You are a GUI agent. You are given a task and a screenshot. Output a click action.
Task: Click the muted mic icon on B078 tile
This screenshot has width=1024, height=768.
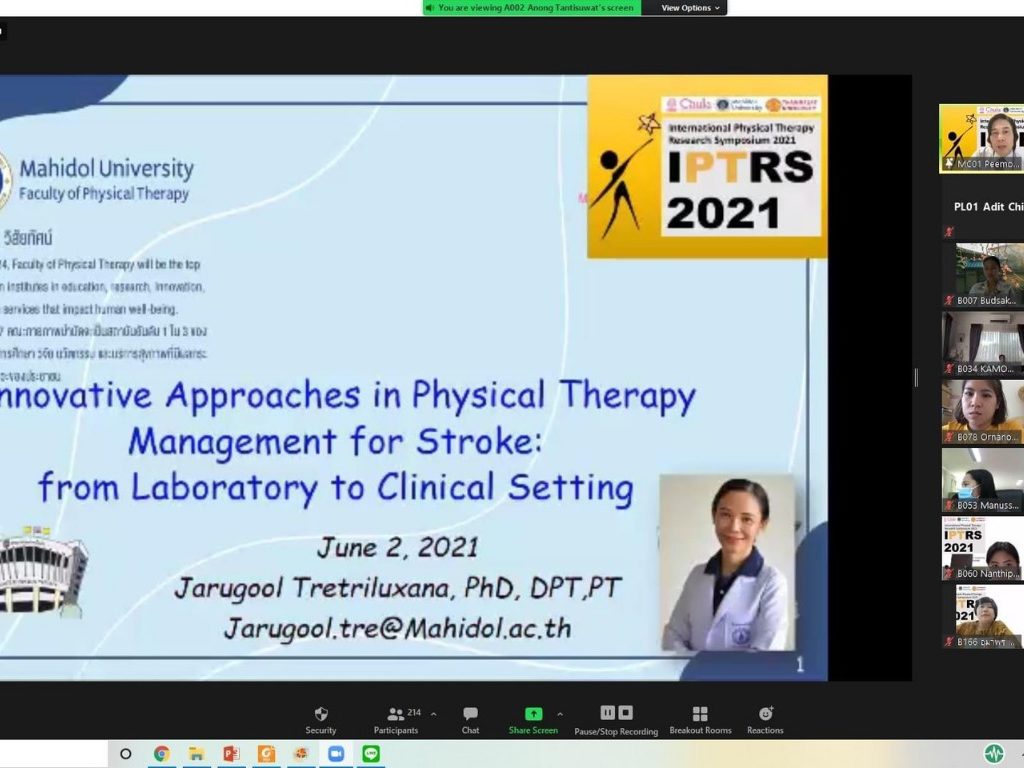pyautogui.click(x=949, y=437)
